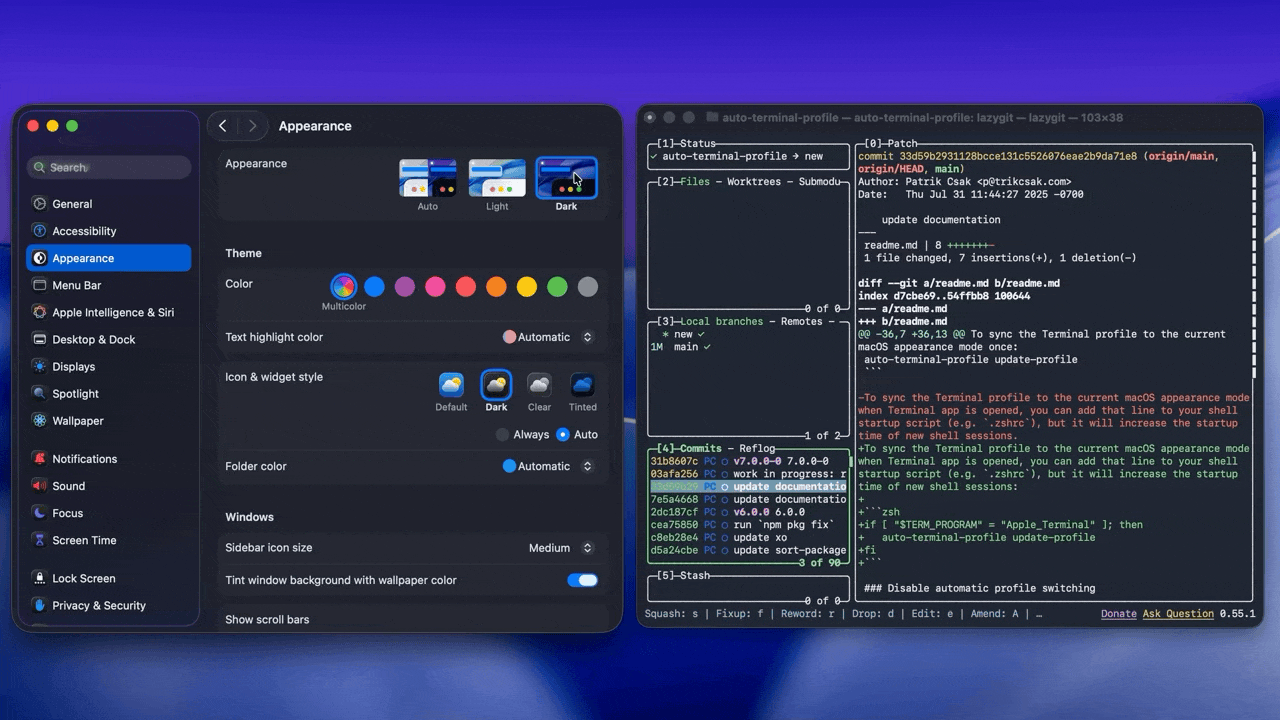
Task: Pick the green theme color swatch
Action: coord(557,287)
